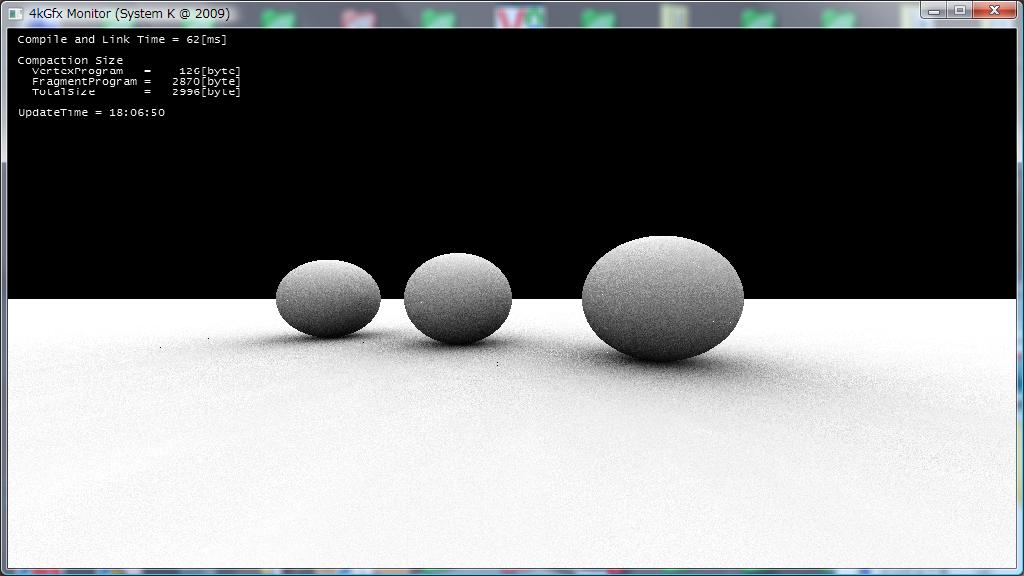Click the 18:06:50 timestamp value
This screenshot has height=576, width=1024.
137,112
